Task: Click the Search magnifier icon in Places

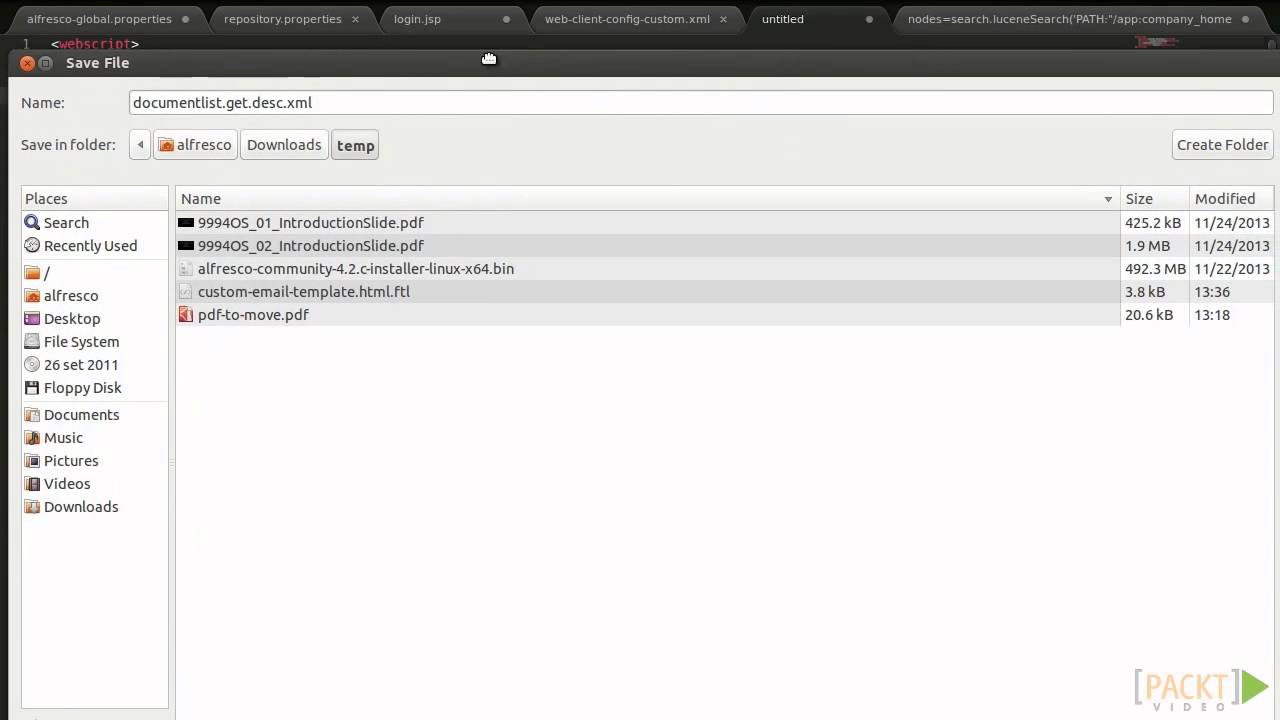Action: click(x=32, y=223)
